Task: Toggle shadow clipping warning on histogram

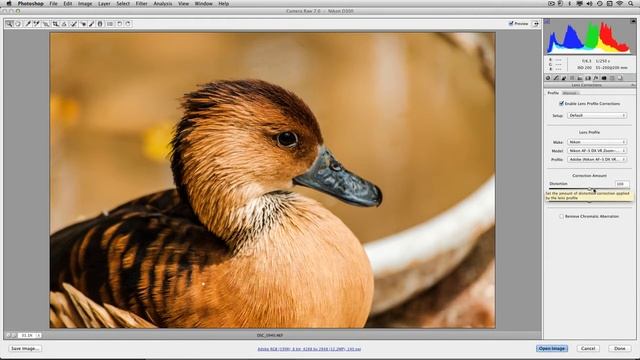Action: tap(547, 21)
